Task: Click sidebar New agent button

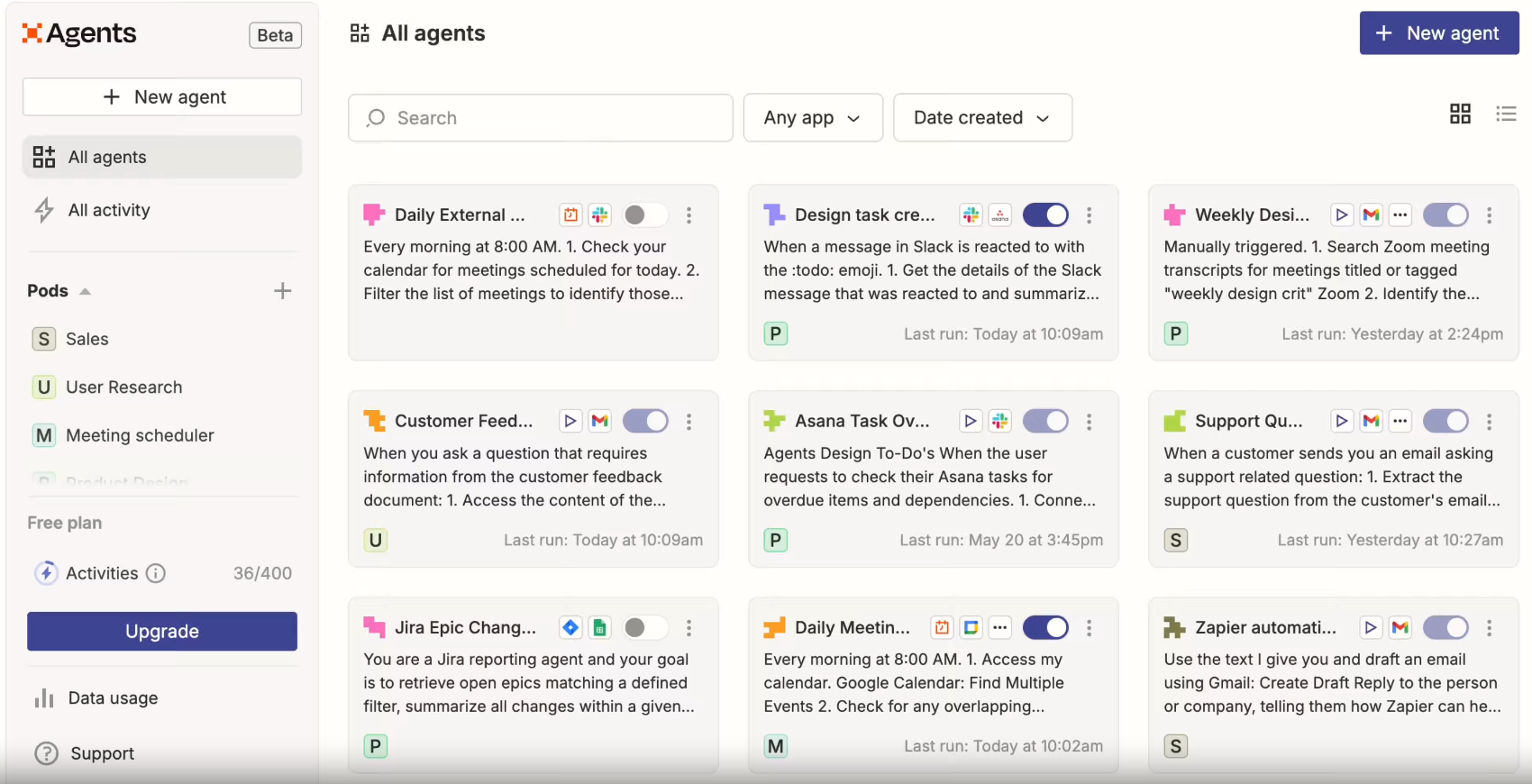Action: tap(162, 96)
